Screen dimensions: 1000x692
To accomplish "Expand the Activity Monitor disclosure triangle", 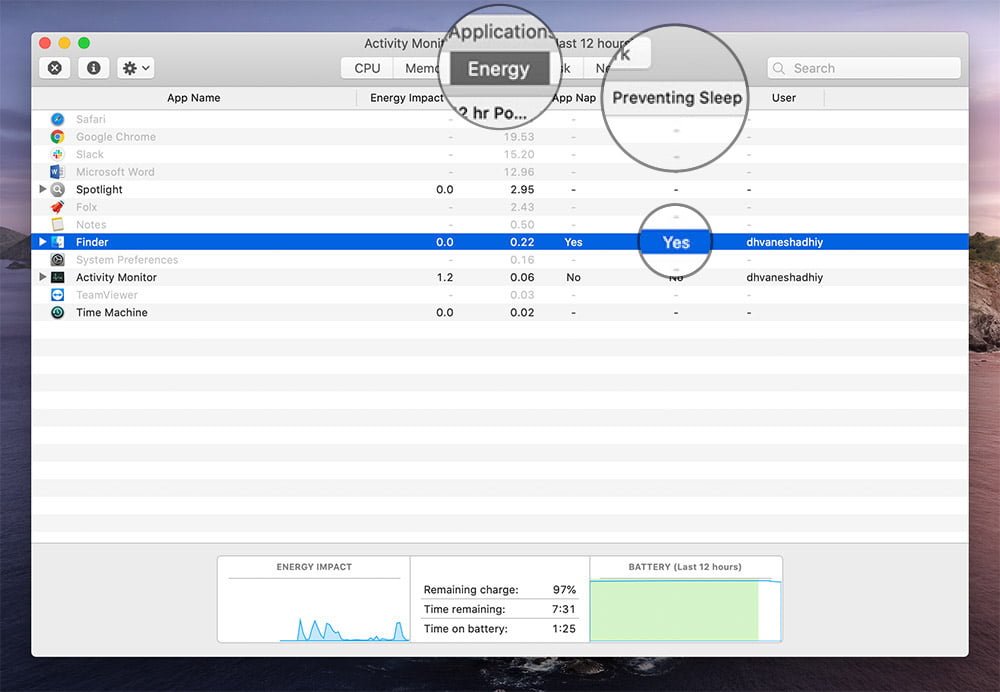I will 42,277.
